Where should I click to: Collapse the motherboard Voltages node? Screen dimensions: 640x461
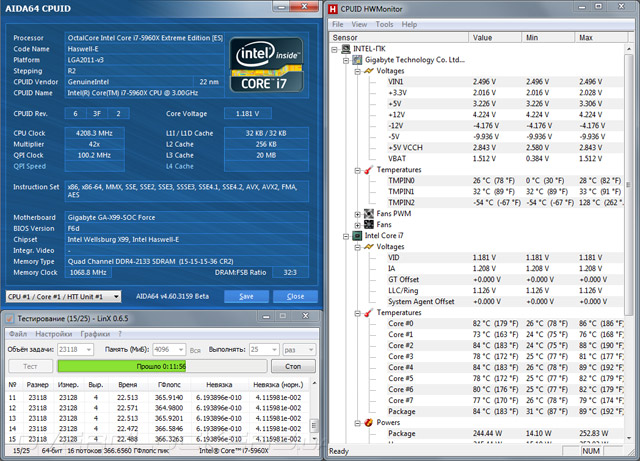358,71
